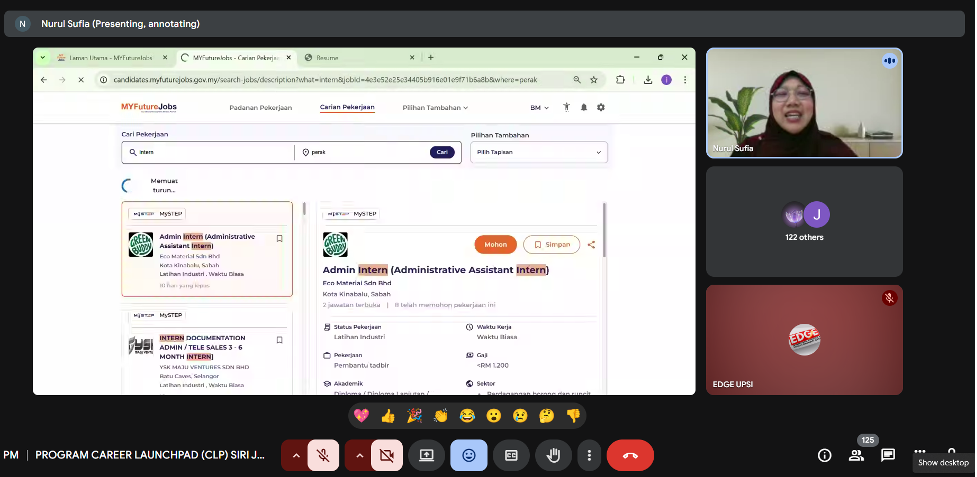The height and width of the screenshot is (477, 977).
Task: Send the party popper reaction
Action: 415,415
